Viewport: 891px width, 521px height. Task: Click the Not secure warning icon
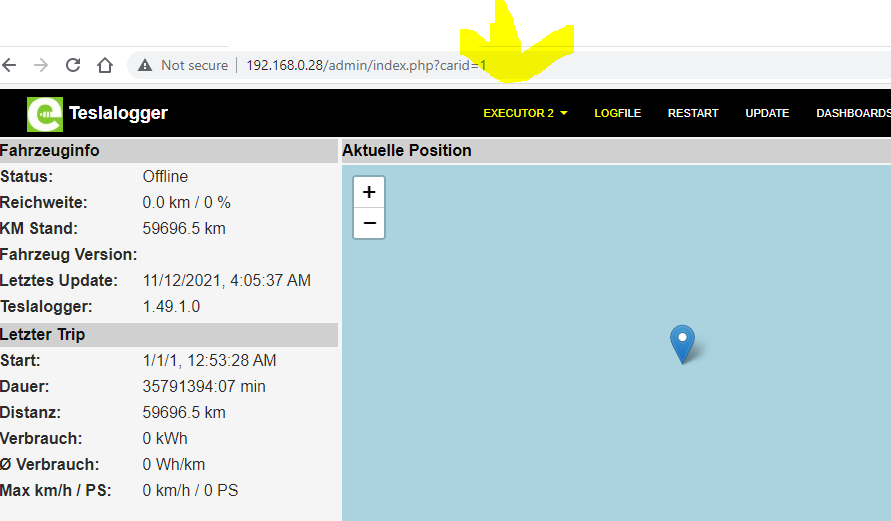(x=145, y=65)
